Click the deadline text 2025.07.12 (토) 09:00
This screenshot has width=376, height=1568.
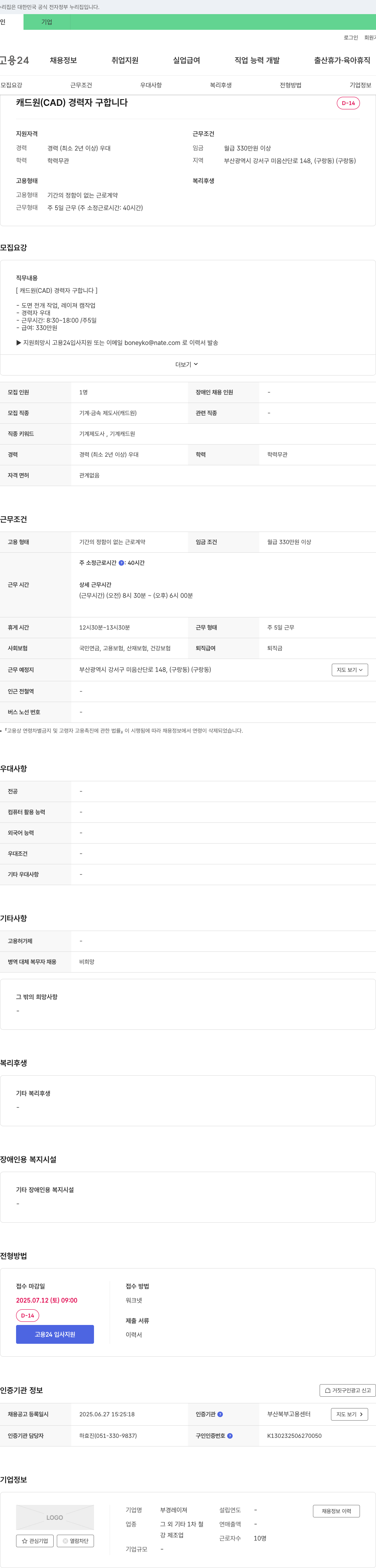[47, 1299]
